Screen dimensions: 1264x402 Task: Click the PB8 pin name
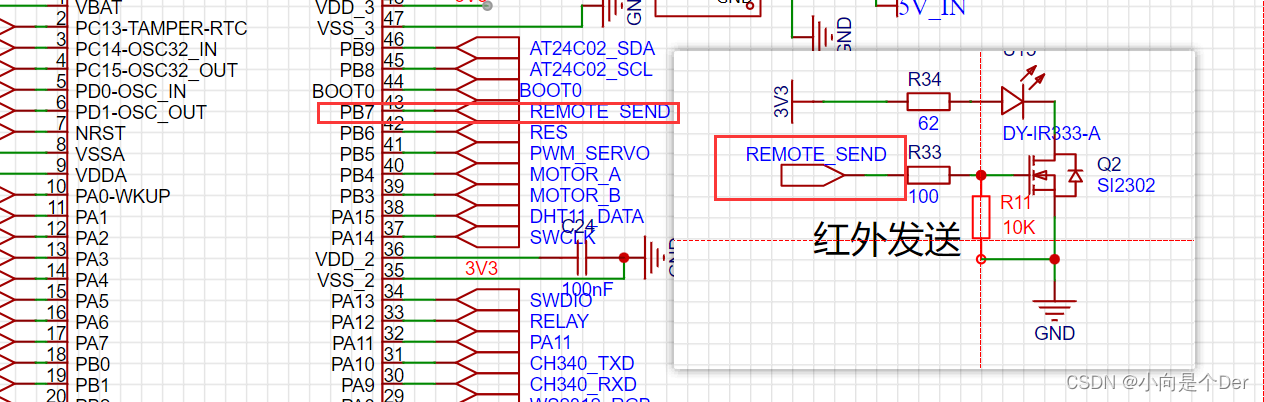pyautogui.click(x=357, y=70)
